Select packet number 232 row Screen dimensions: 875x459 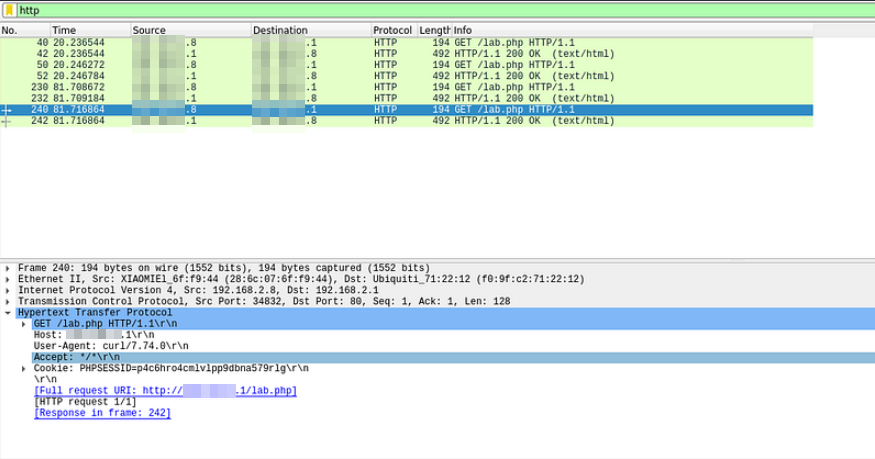[x=406, y=99]
